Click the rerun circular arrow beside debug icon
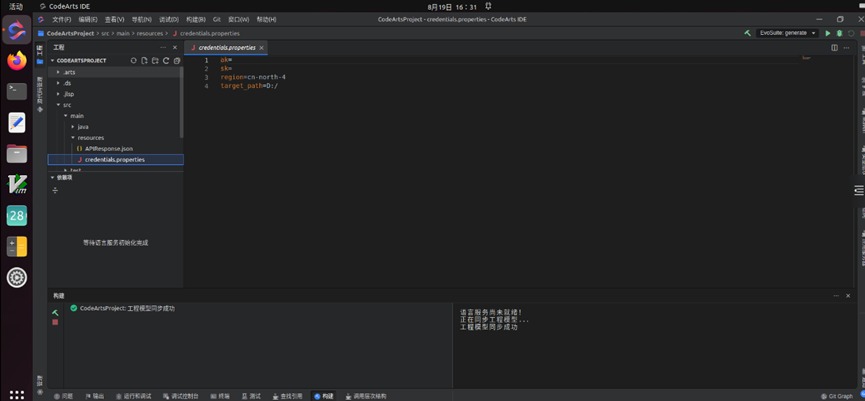865x401 pixels. [x=851, y=33]
